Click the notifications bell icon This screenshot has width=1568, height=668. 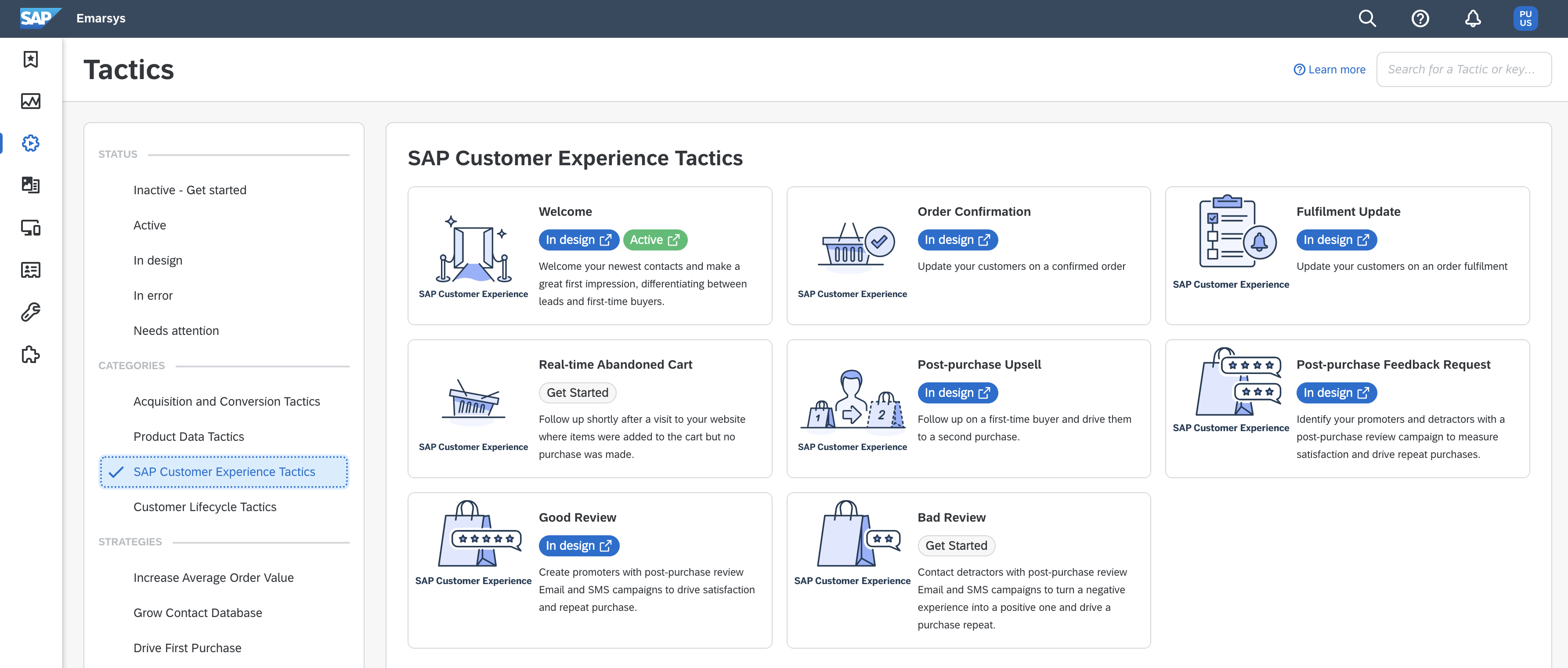1473,18
